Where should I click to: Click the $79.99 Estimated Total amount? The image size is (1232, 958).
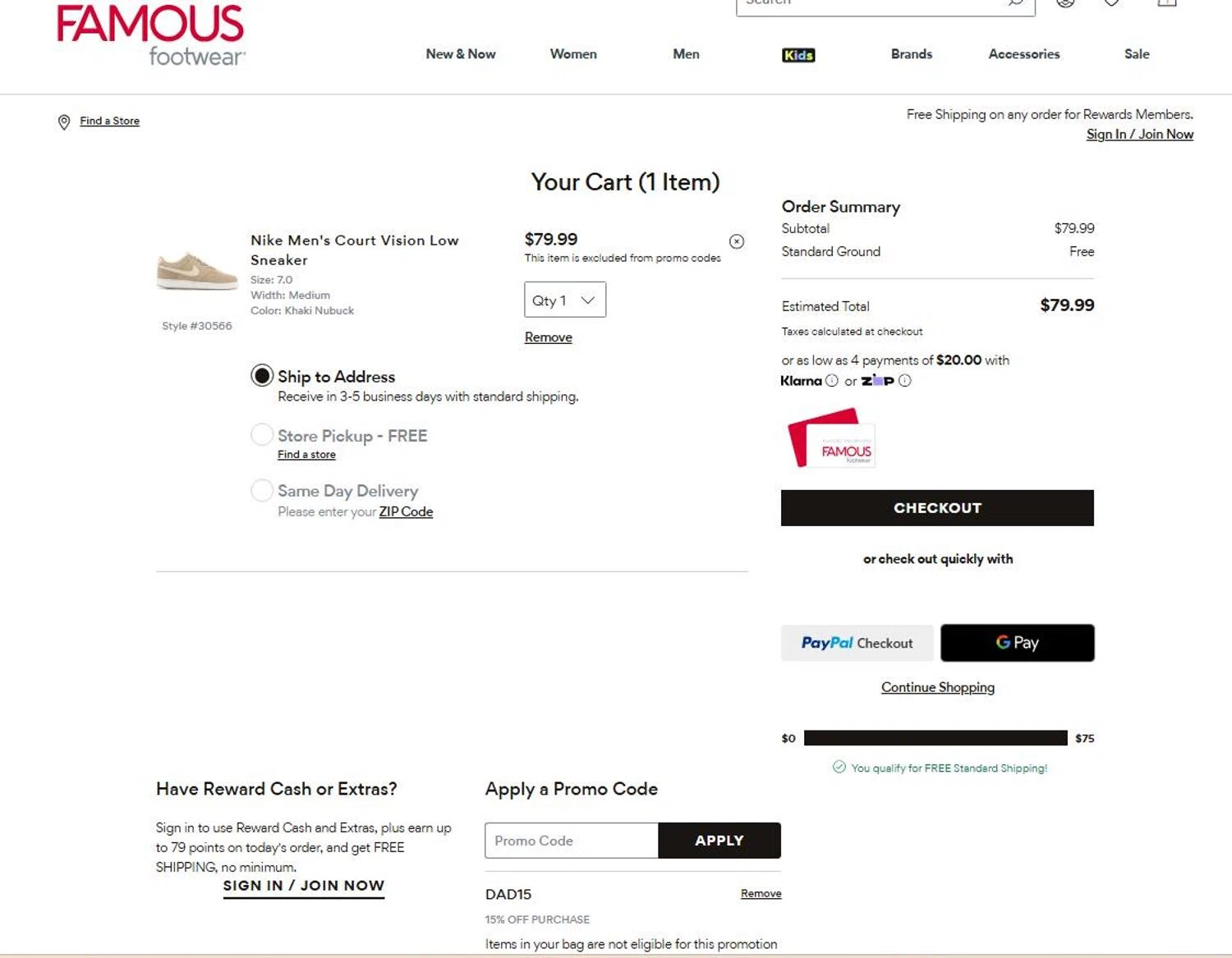tap(1067, 305)
